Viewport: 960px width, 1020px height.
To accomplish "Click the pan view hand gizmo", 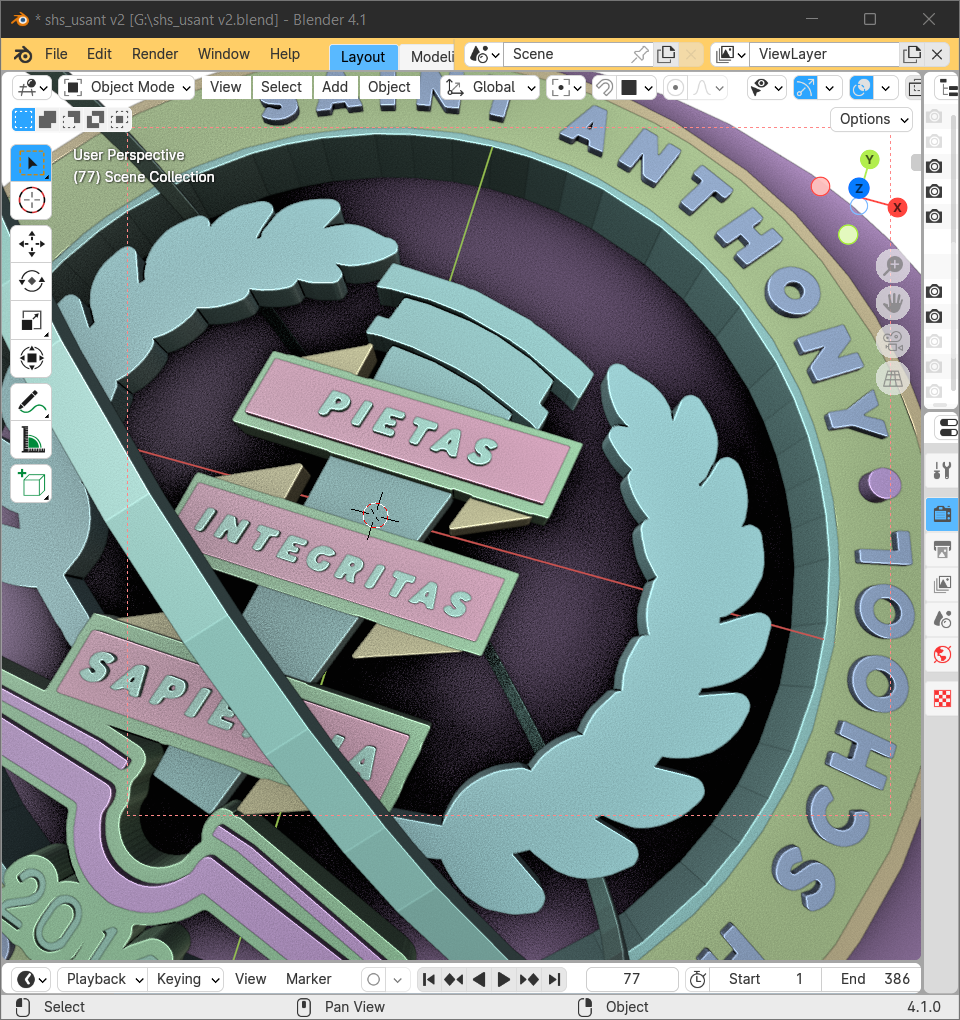I will (x=893, y=303).
